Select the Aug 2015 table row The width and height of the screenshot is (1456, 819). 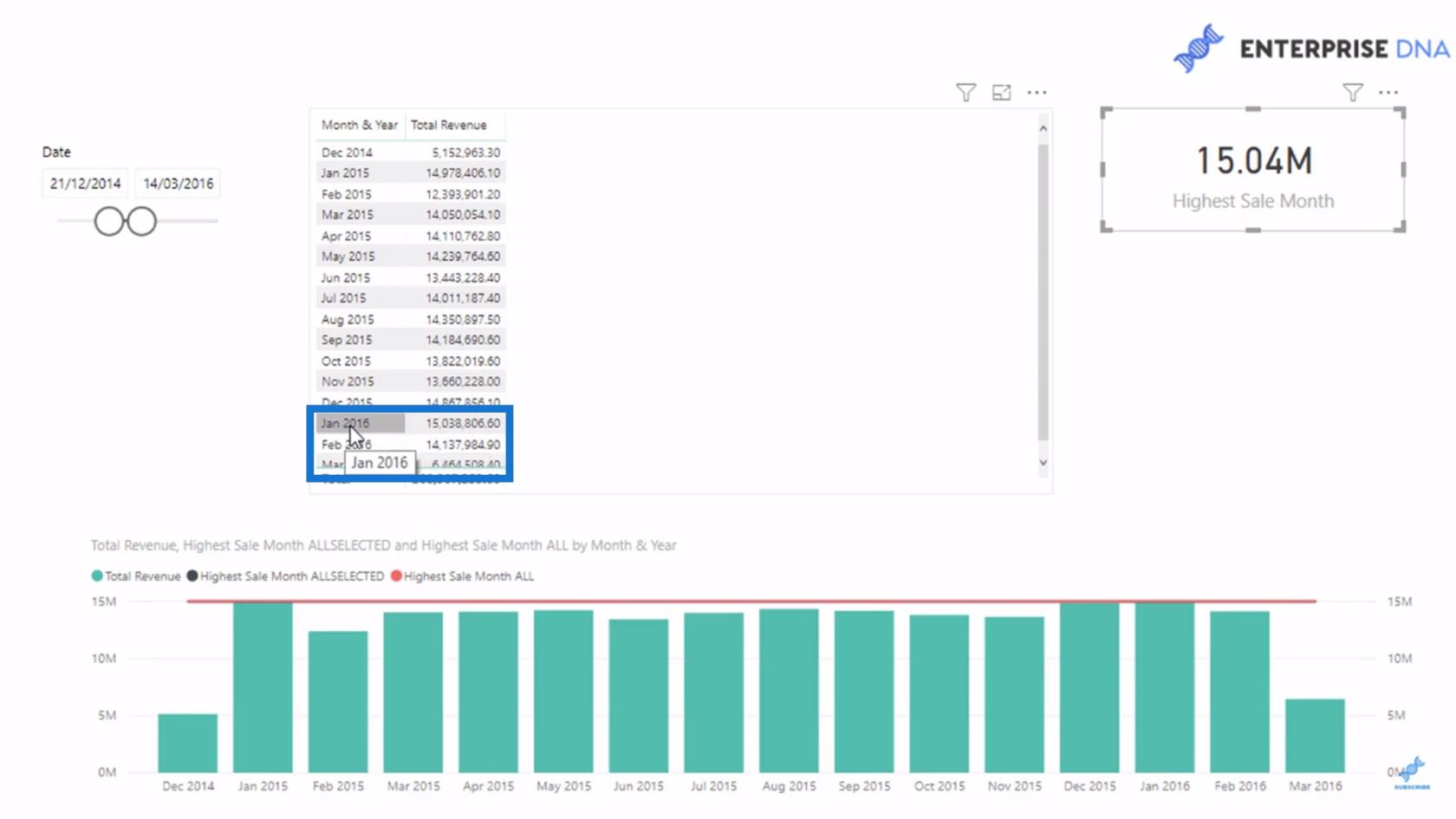point(411,319)
